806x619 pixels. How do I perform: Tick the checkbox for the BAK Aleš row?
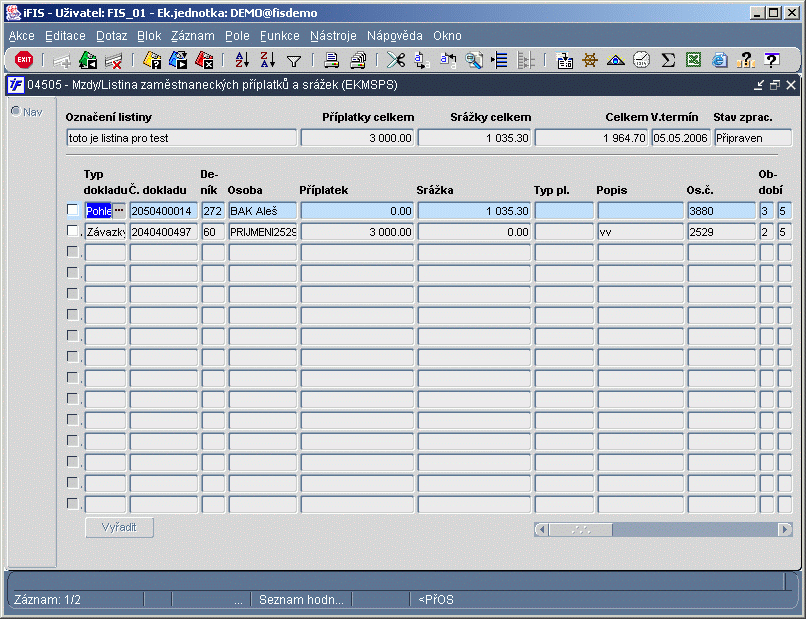pos(72,210)
